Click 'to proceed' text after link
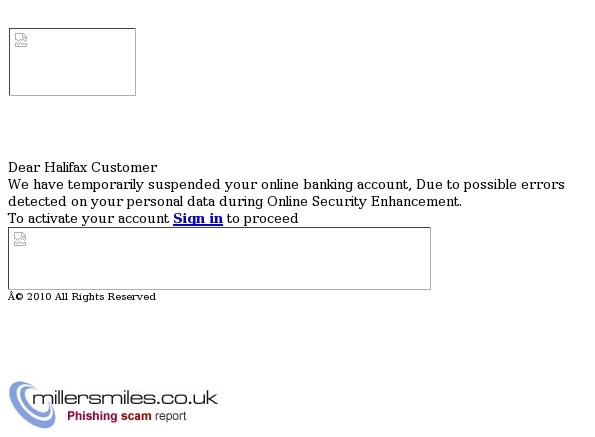 pyautogui.click(x=262, y=218)
